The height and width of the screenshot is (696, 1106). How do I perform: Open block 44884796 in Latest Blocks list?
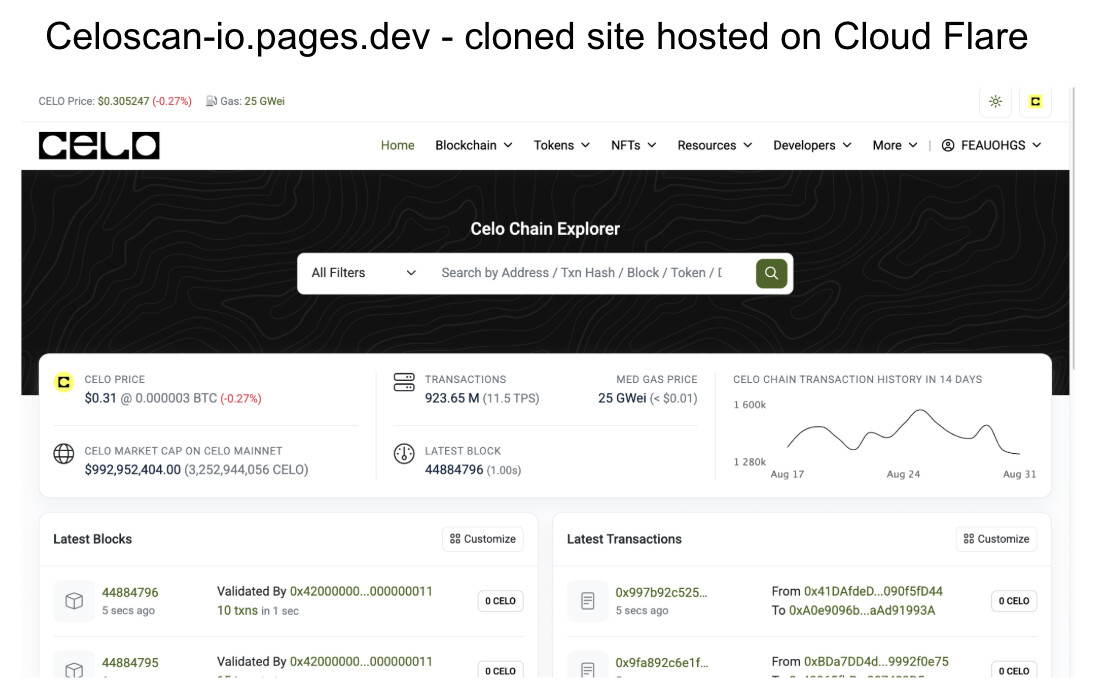click(x=130, y=592)
